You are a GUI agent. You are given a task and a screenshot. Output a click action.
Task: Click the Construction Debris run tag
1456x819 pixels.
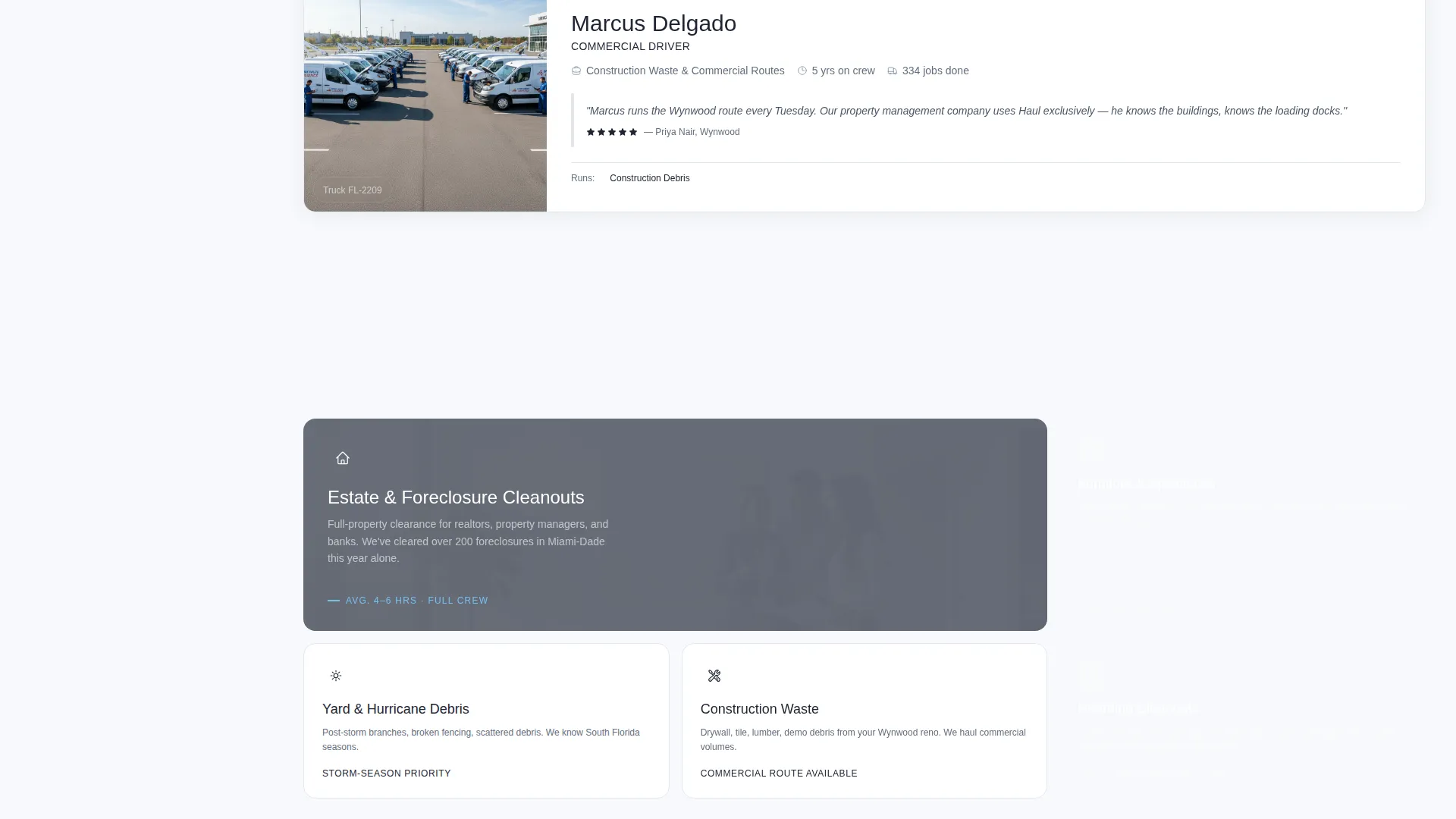pyautogui.click(x=650, y=178)
